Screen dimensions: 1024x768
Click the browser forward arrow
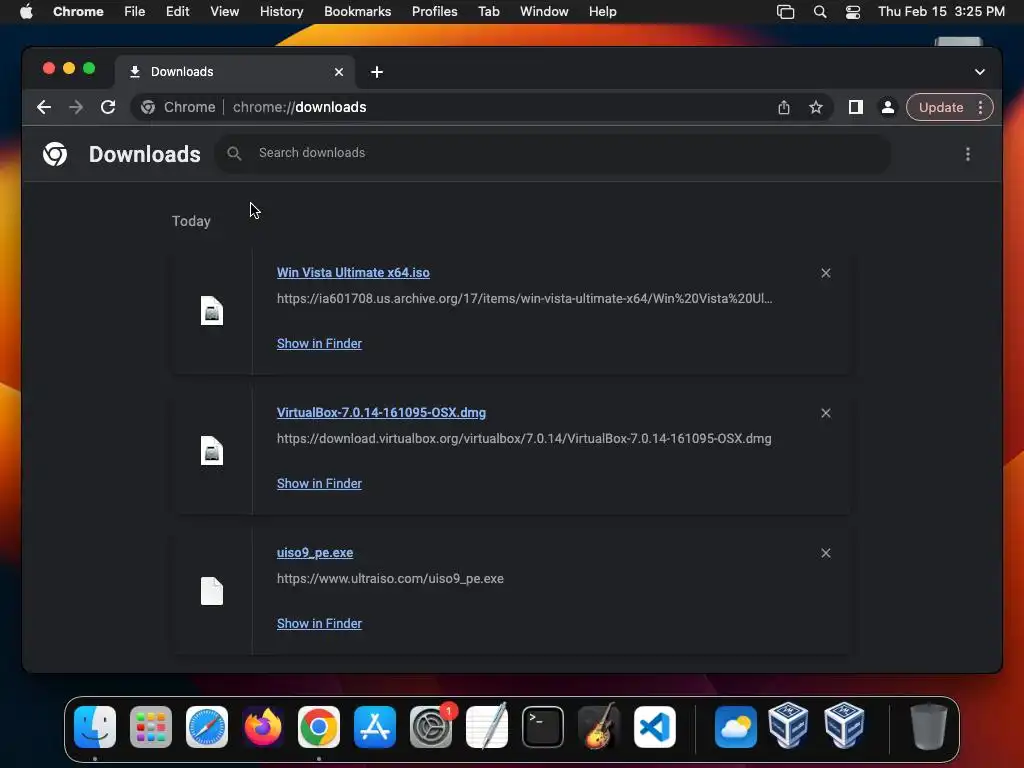click(x=76, y=107)
